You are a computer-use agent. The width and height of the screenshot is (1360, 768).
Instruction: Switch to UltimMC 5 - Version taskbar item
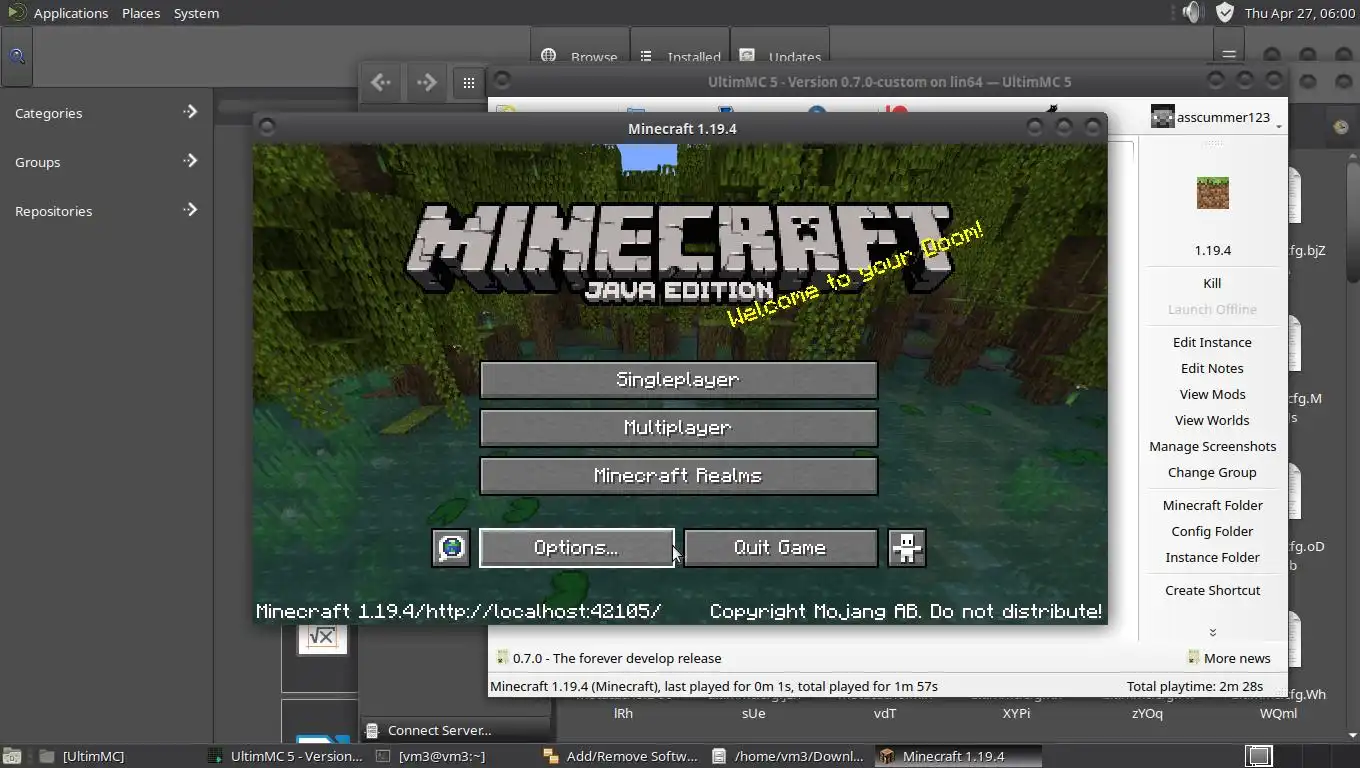(x=286, y=756)
